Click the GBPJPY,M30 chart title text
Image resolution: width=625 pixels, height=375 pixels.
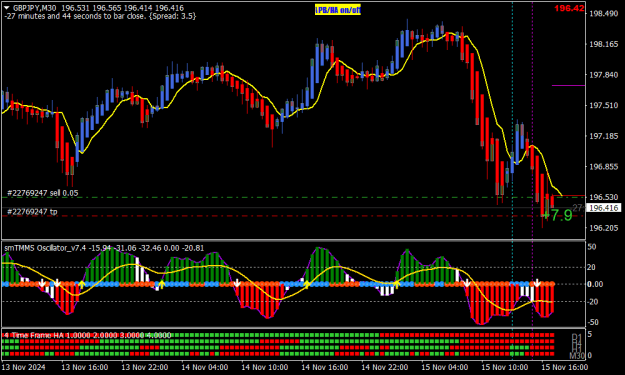coord(34,8)
